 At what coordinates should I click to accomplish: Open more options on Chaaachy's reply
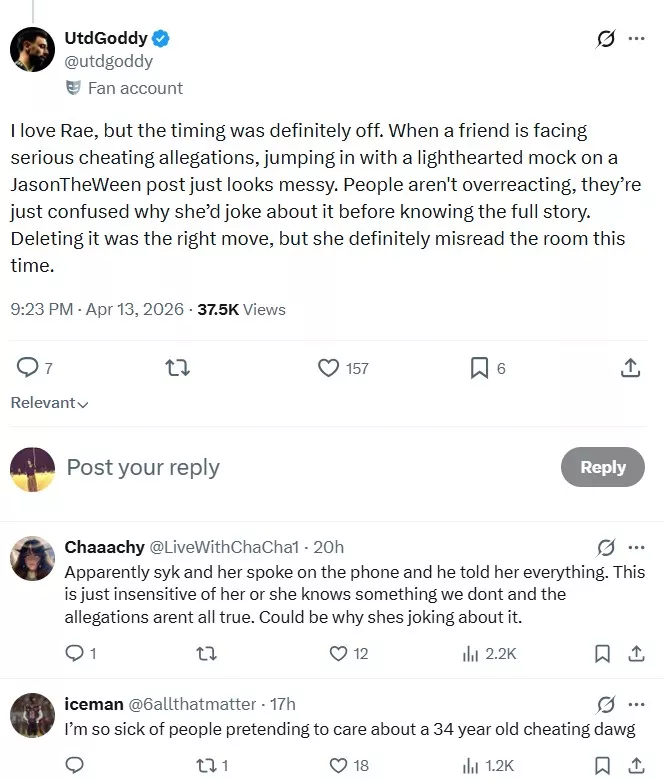click(x=636, y=547)
